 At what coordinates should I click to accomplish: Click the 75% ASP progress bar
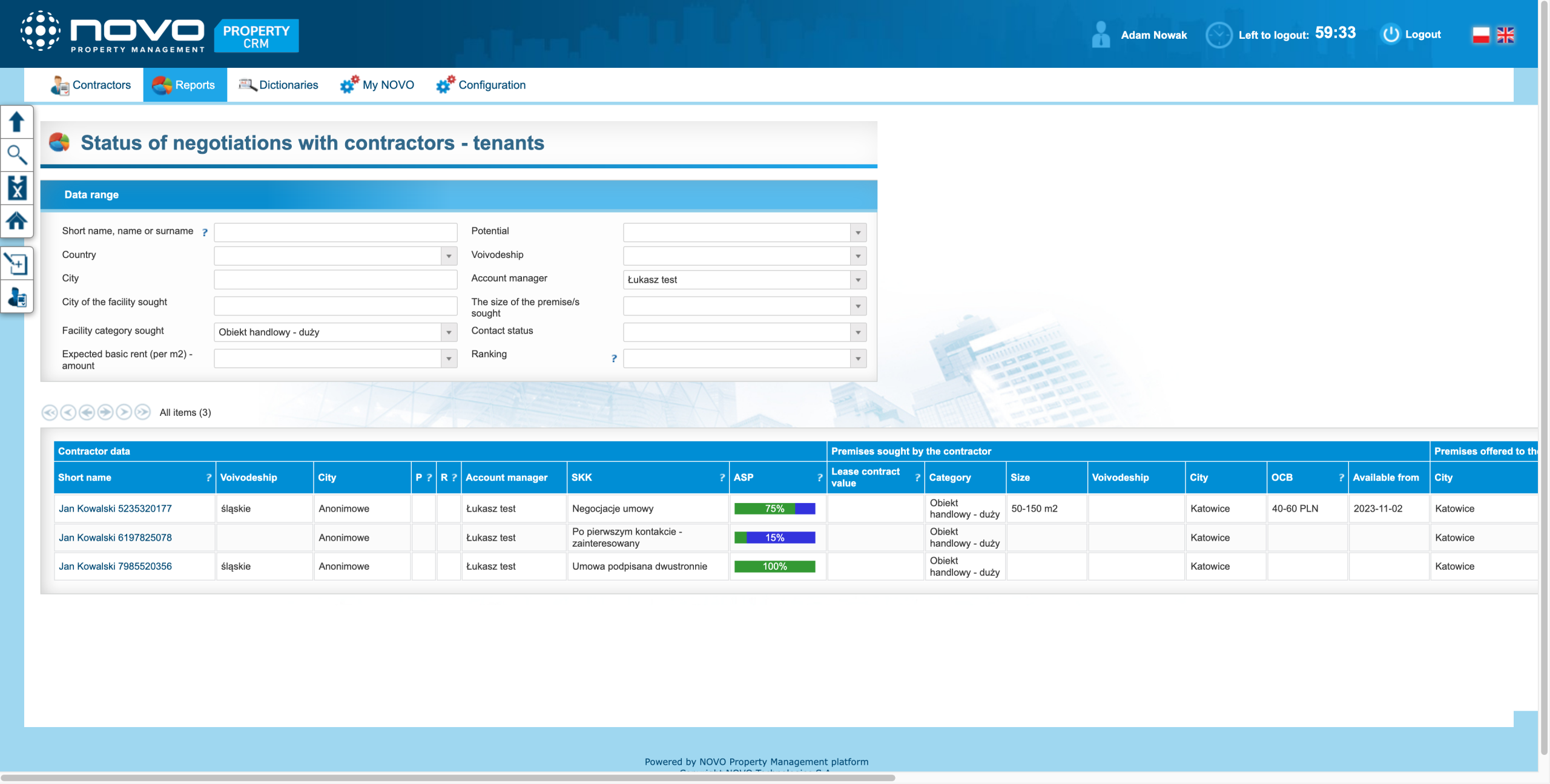[x=774, y=509]
